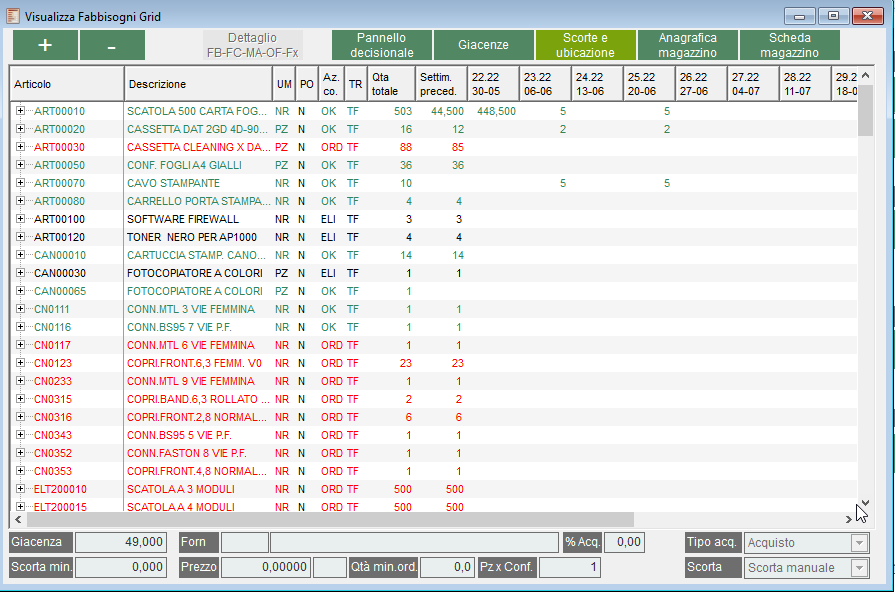Viewport: 895px width, 592px height.
Task: Expand the CAN00030 article node
Action: [x=20, y=273]
